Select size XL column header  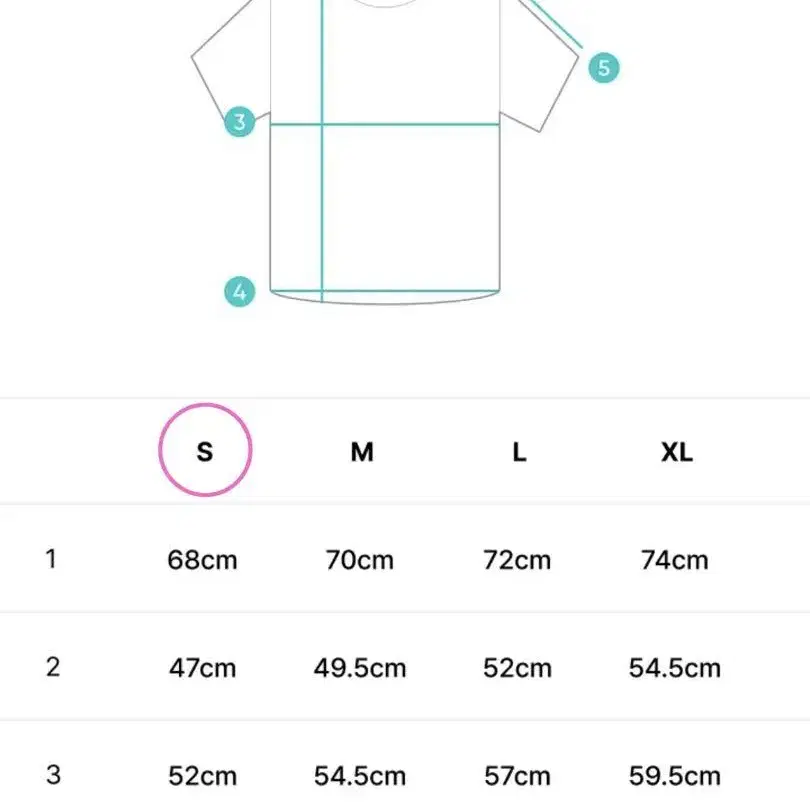tap(677, 452)
